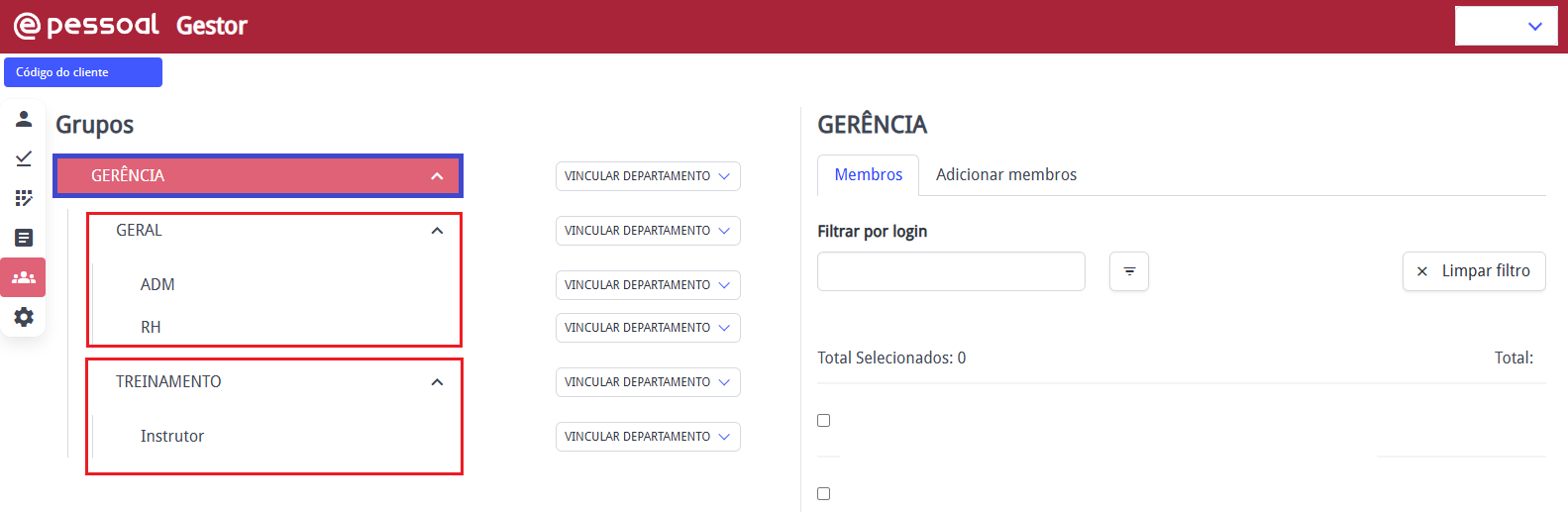
Task: Tick the second member list checkbox
Action: 823,493
